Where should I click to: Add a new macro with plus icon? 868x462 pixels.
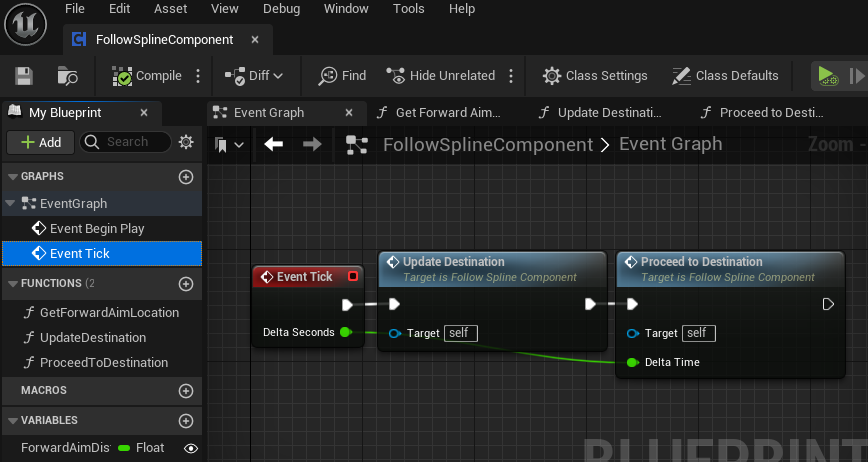point(186,391)
